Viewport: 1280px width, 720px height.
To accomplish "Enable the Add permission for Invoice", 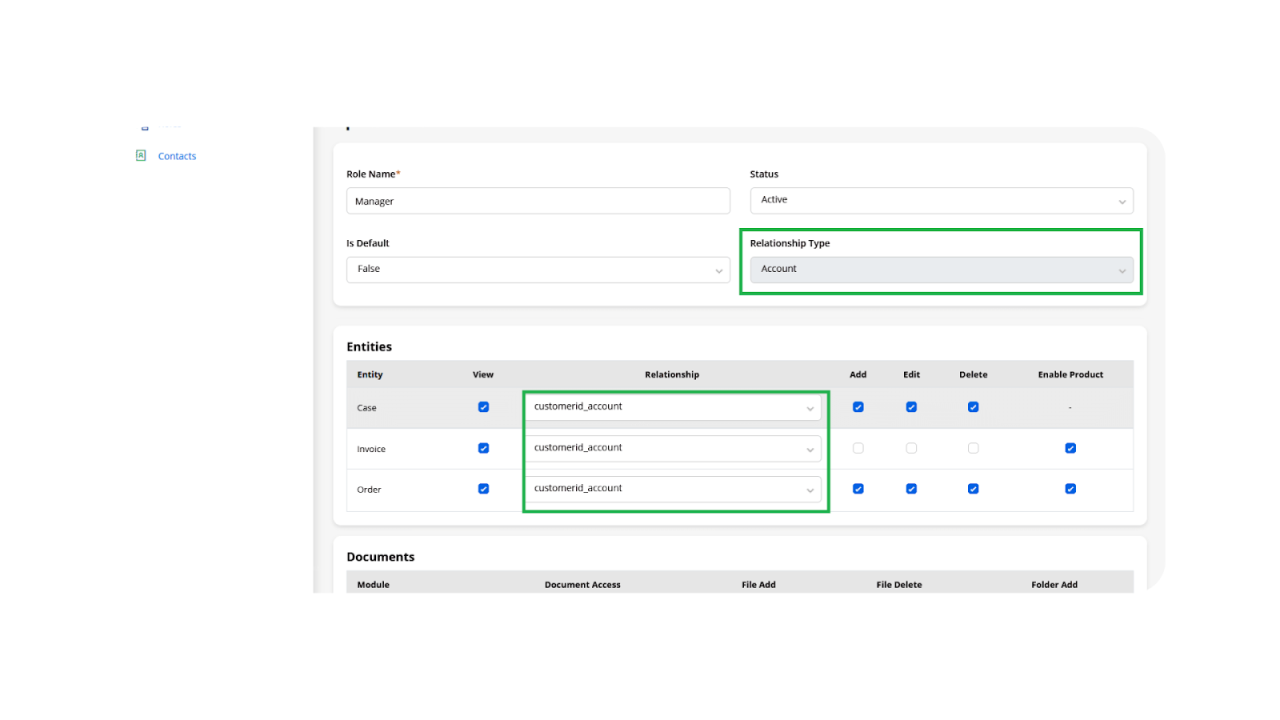I will 858,448.
